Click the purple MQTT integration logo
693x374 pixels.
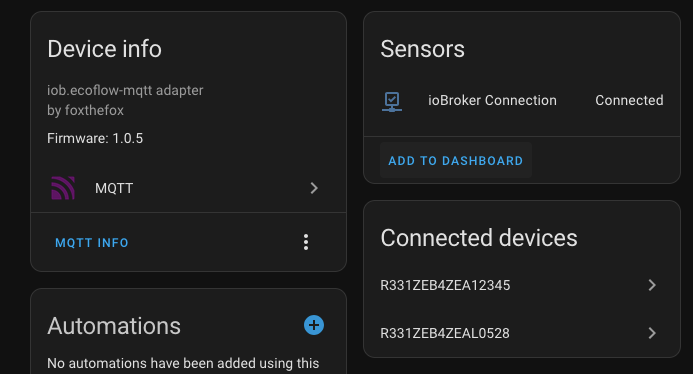pos(63,188)
